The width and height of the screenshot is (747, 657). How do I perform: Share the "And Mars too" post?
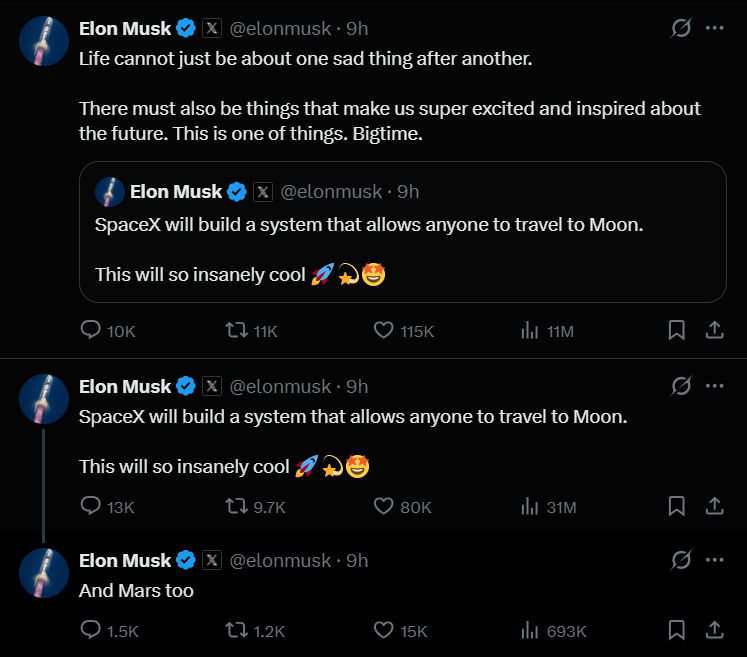click(715, 631)
